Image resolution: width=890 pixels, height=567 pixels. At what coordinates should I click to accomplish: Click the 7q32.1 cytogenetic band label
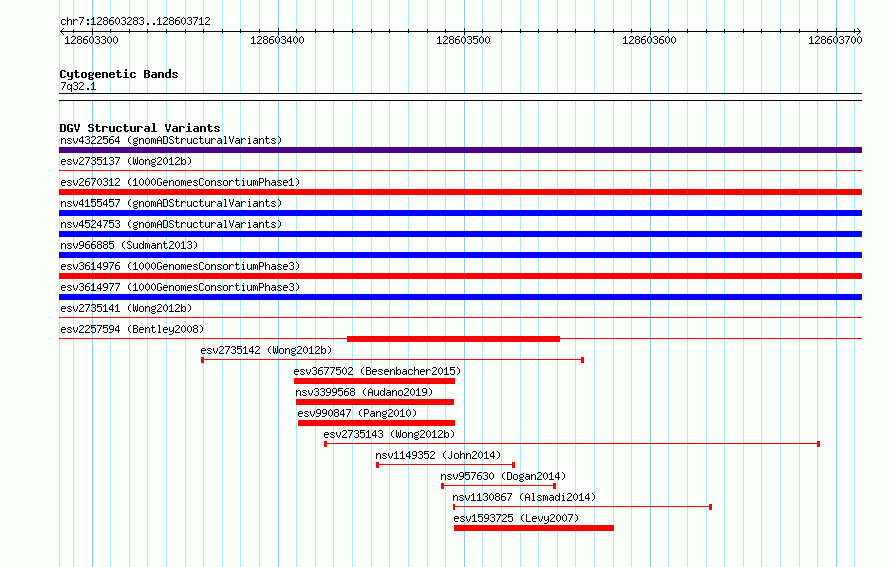point(78,86)
